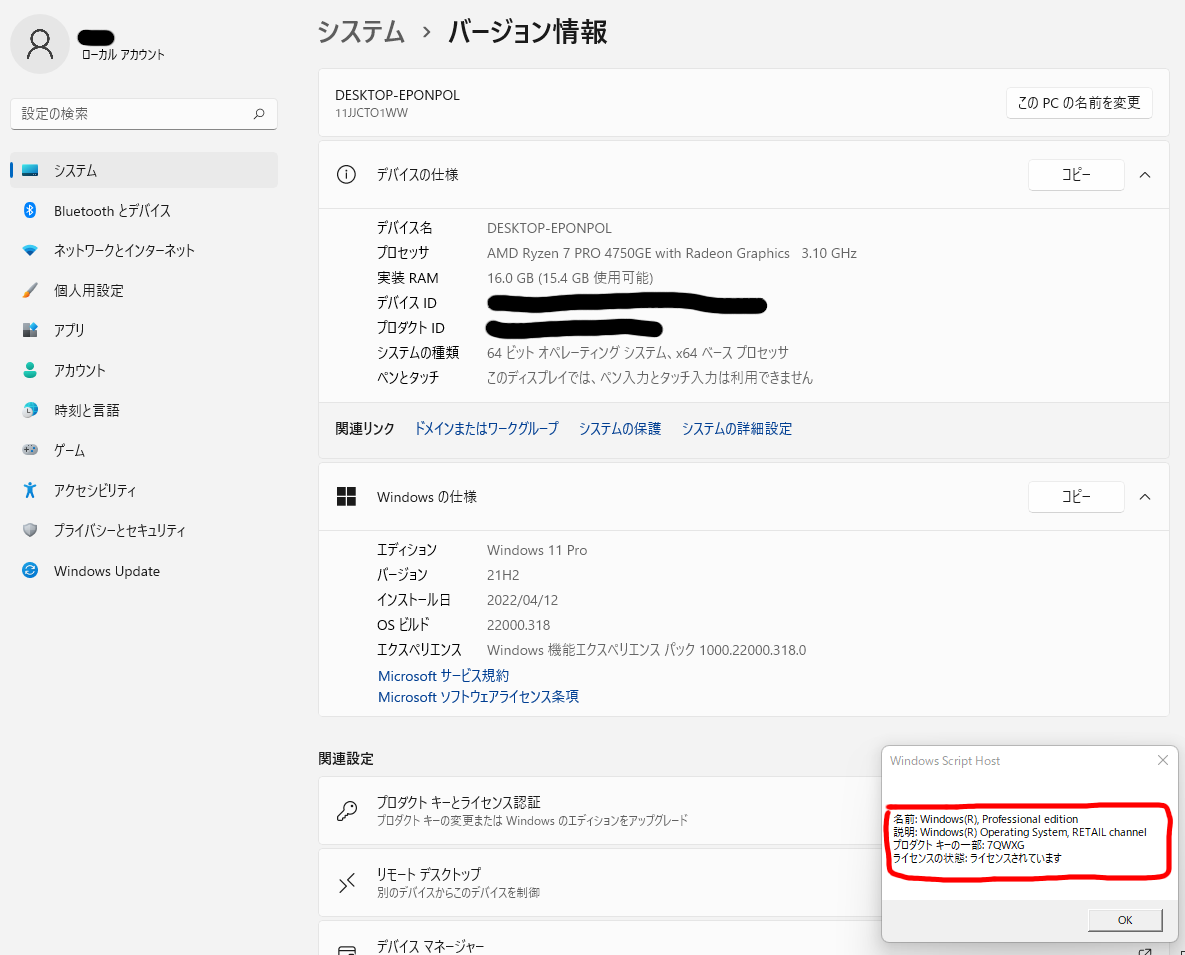Click the プロダクト キーの一部 7QWXG line
The image size is (1185, 955).
pyautogui.click(x=958, y=845)
